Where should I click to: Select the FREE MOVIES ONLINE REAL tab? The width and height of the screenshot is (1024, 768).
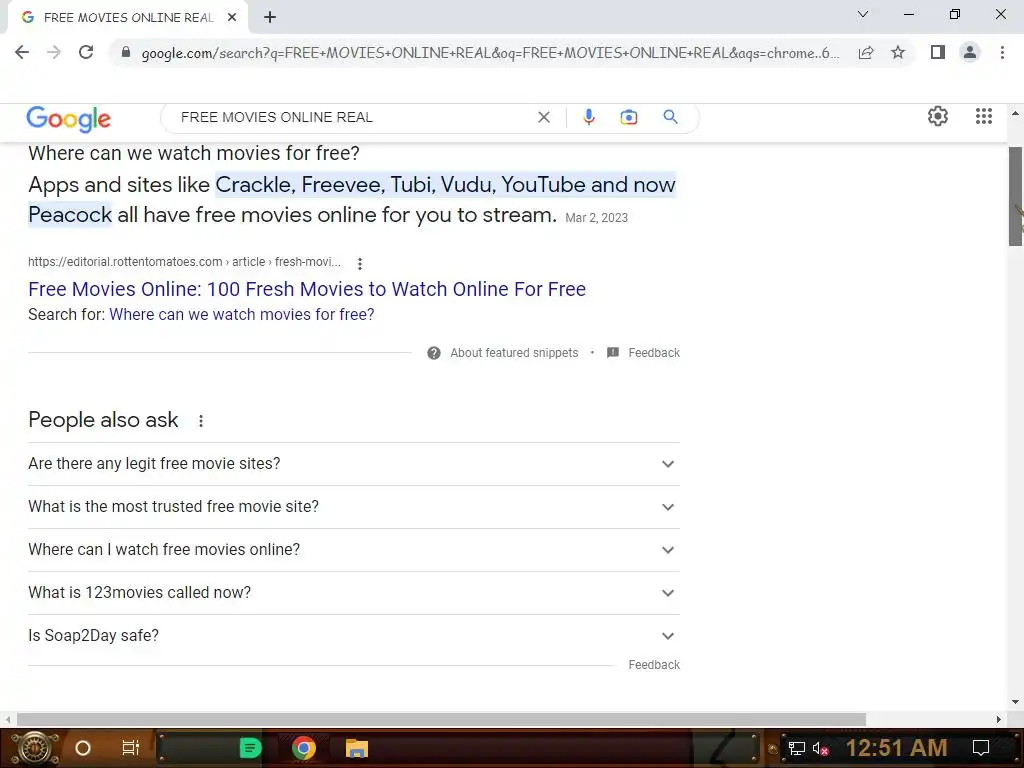coord(129,18)
